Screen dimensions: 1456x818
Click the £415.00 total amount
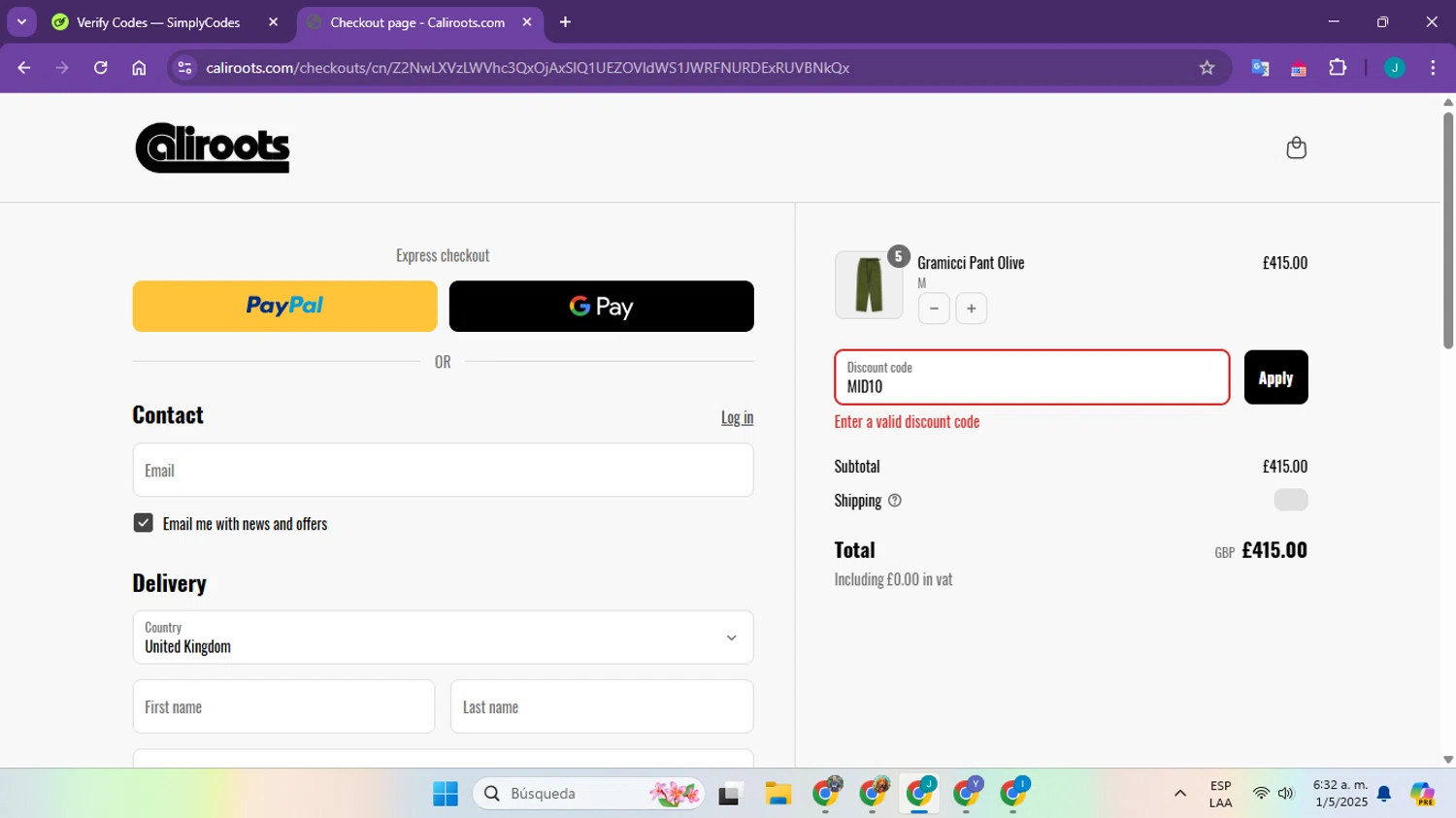[1274, 550]
